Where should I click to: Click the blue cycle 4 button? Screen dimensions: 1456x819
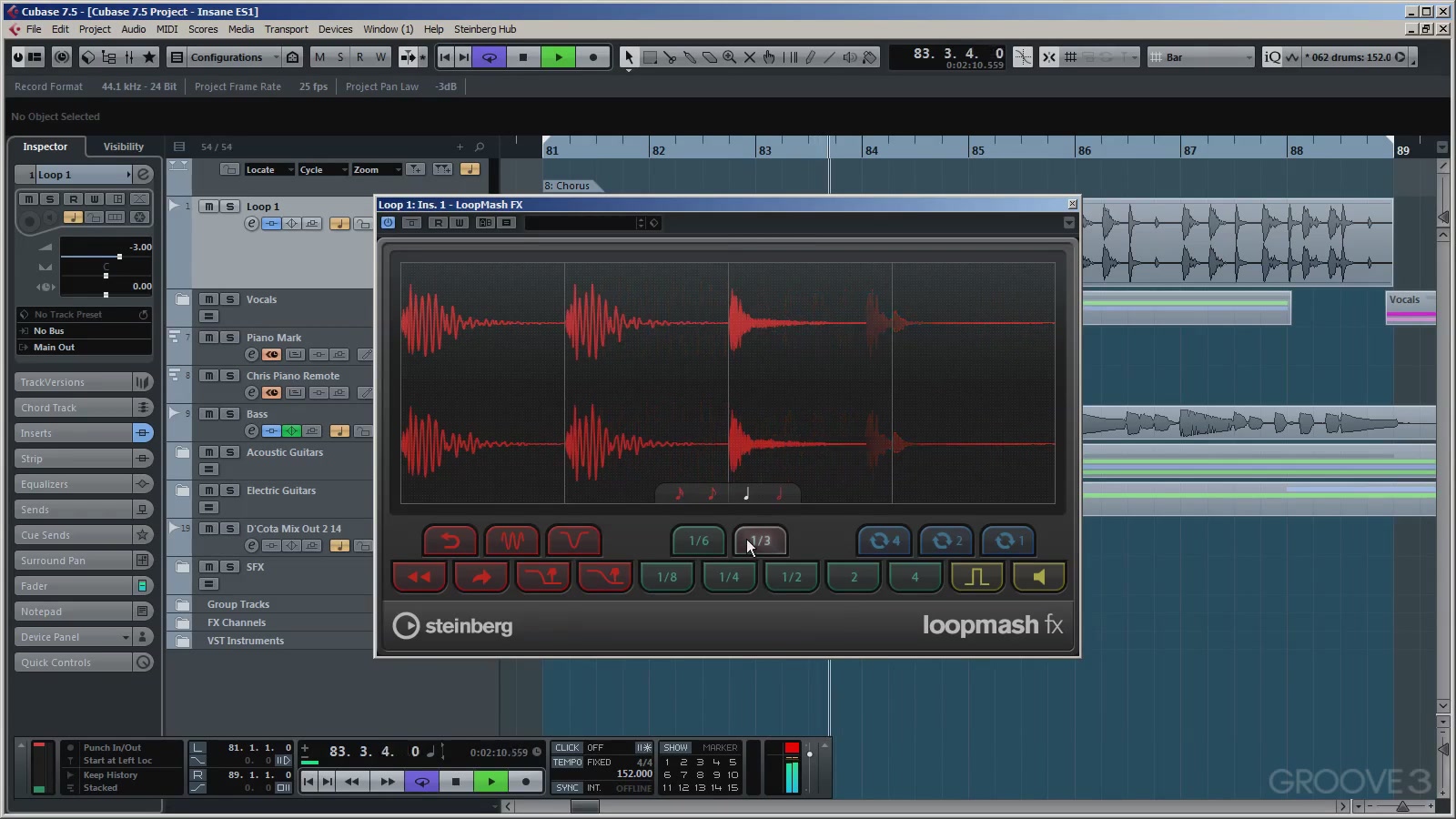pos(885,541)
